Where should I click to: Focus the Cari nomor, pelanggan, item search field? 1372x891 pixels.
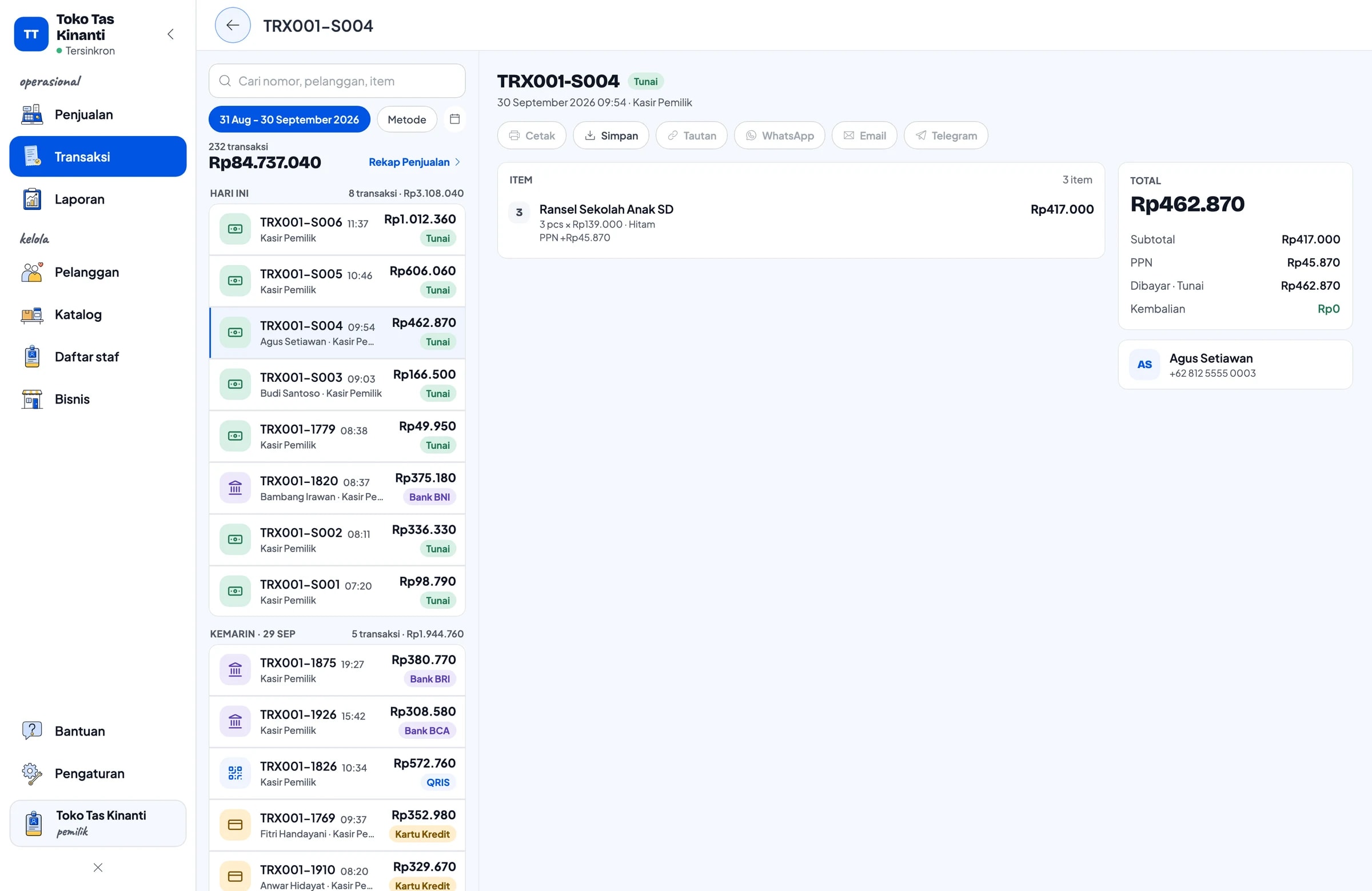coord(337,81)
